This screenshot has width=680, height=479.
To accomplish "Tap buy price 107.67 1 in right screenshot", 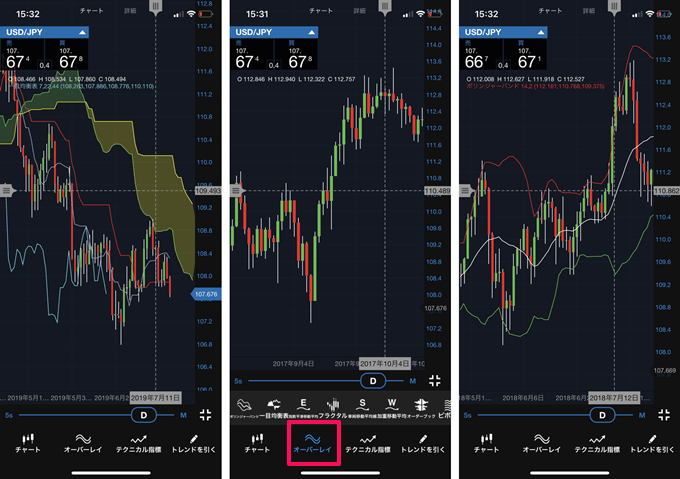I will [529, 55].
